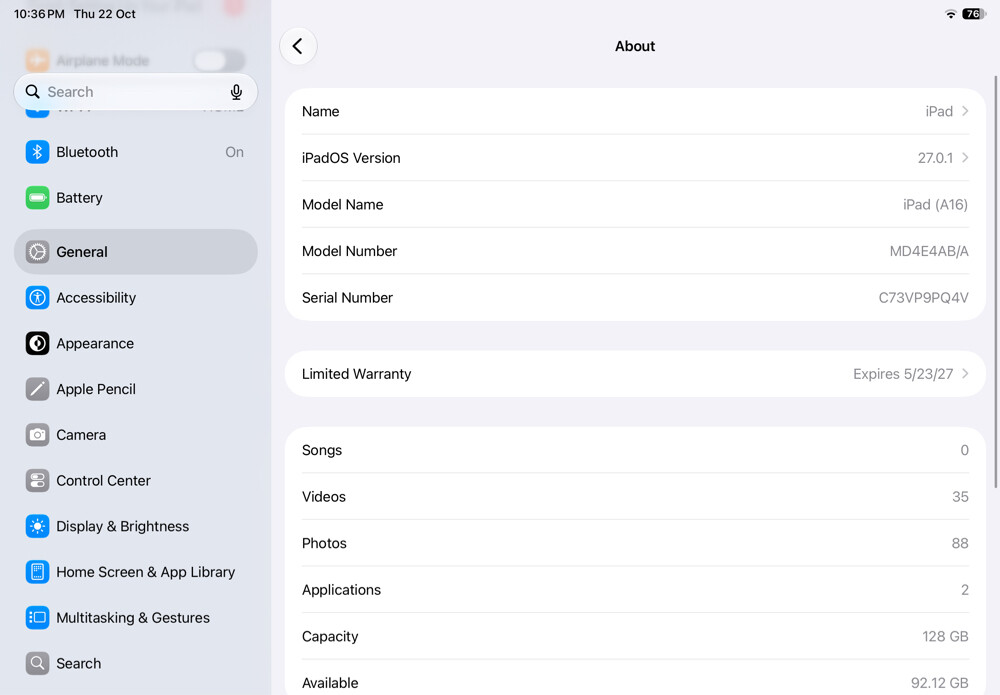Expand the Name row chevron
The width and height of the screenshot is (1000, 695).
click(x=965, y=111)
